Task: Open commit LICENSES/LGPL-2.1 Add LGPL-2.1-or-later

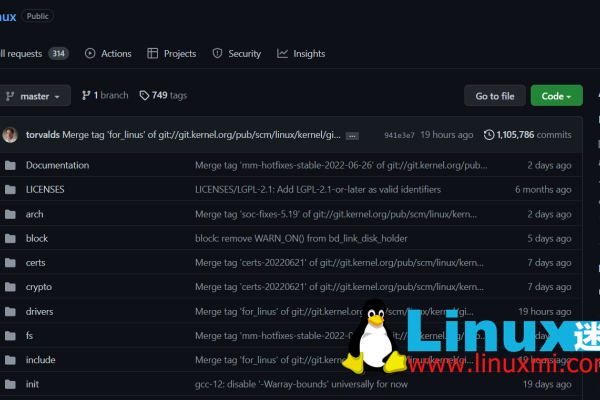Action: tap(318, 189)
